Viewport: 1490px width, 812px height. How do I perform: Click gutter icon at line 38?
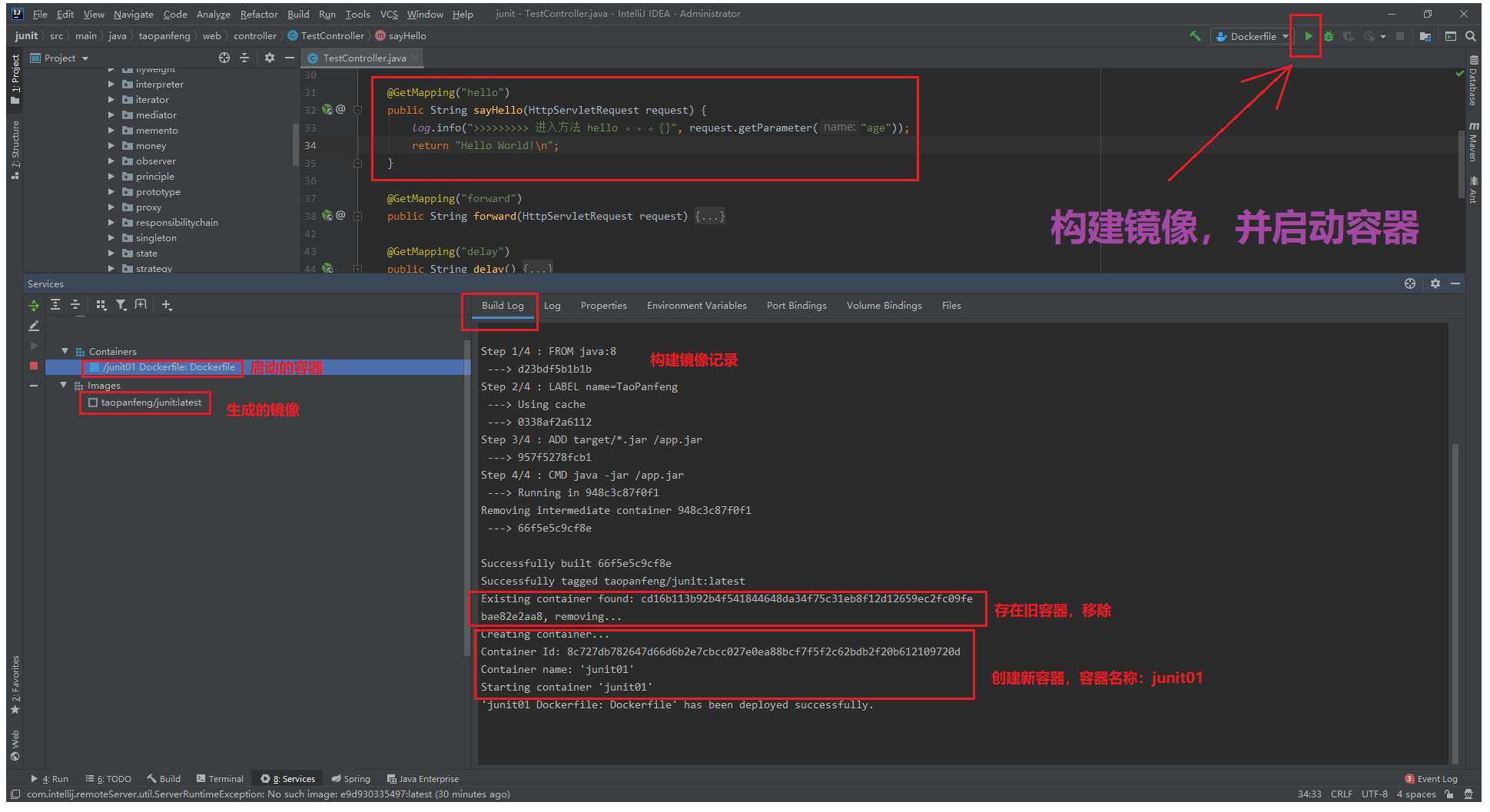(327, 217)
